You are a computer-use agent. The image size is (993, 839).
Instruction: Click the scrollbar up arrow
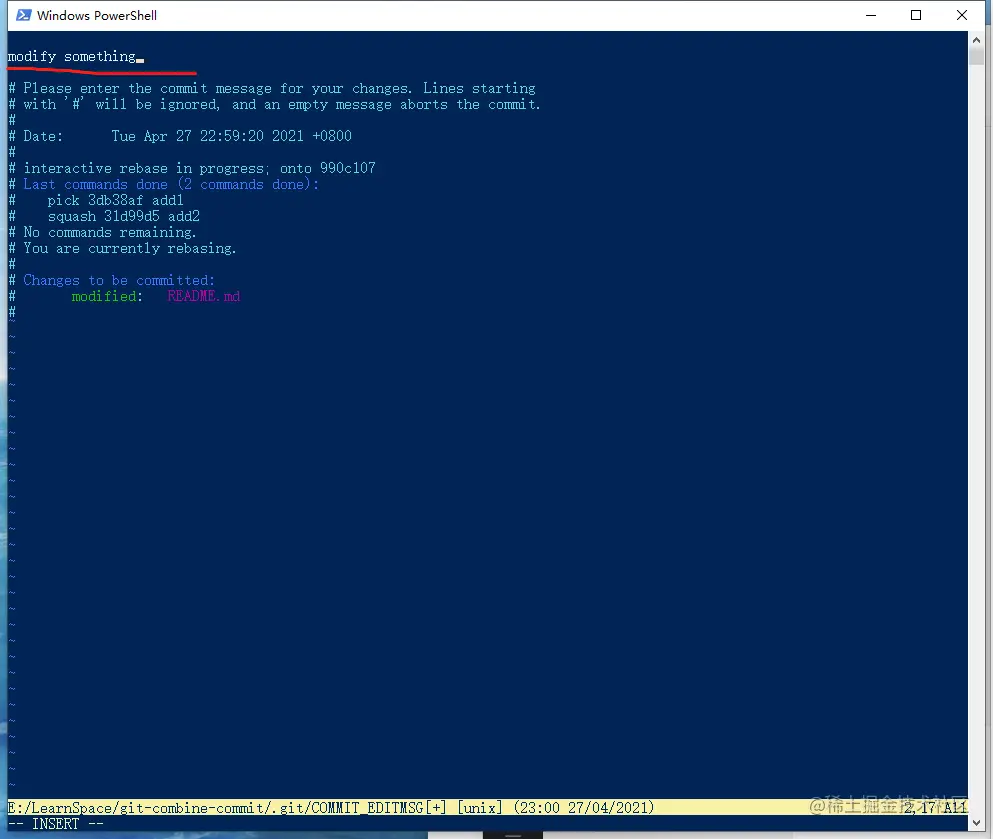coord(977,41)
